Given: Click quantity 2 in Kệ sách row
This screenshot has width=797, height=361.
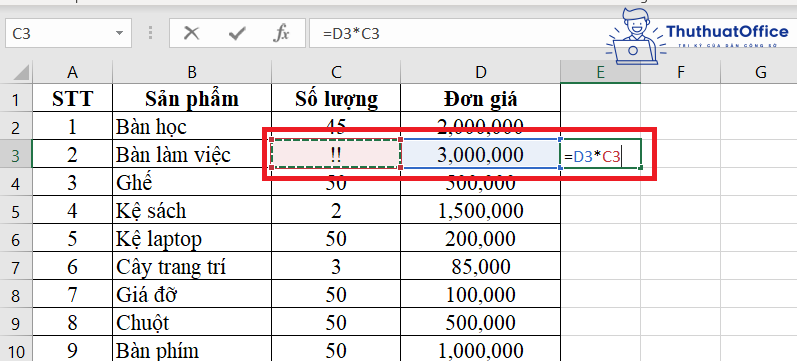Looking at the screenshot, I should 336,209.
